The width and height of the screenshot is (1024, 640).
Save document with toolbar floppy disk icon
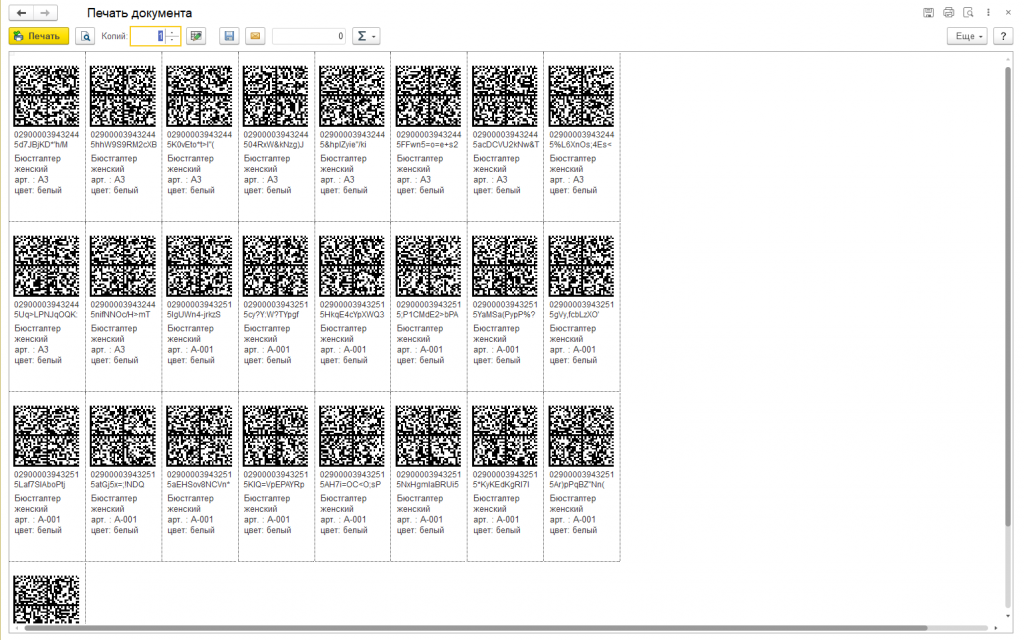[229, 36]
